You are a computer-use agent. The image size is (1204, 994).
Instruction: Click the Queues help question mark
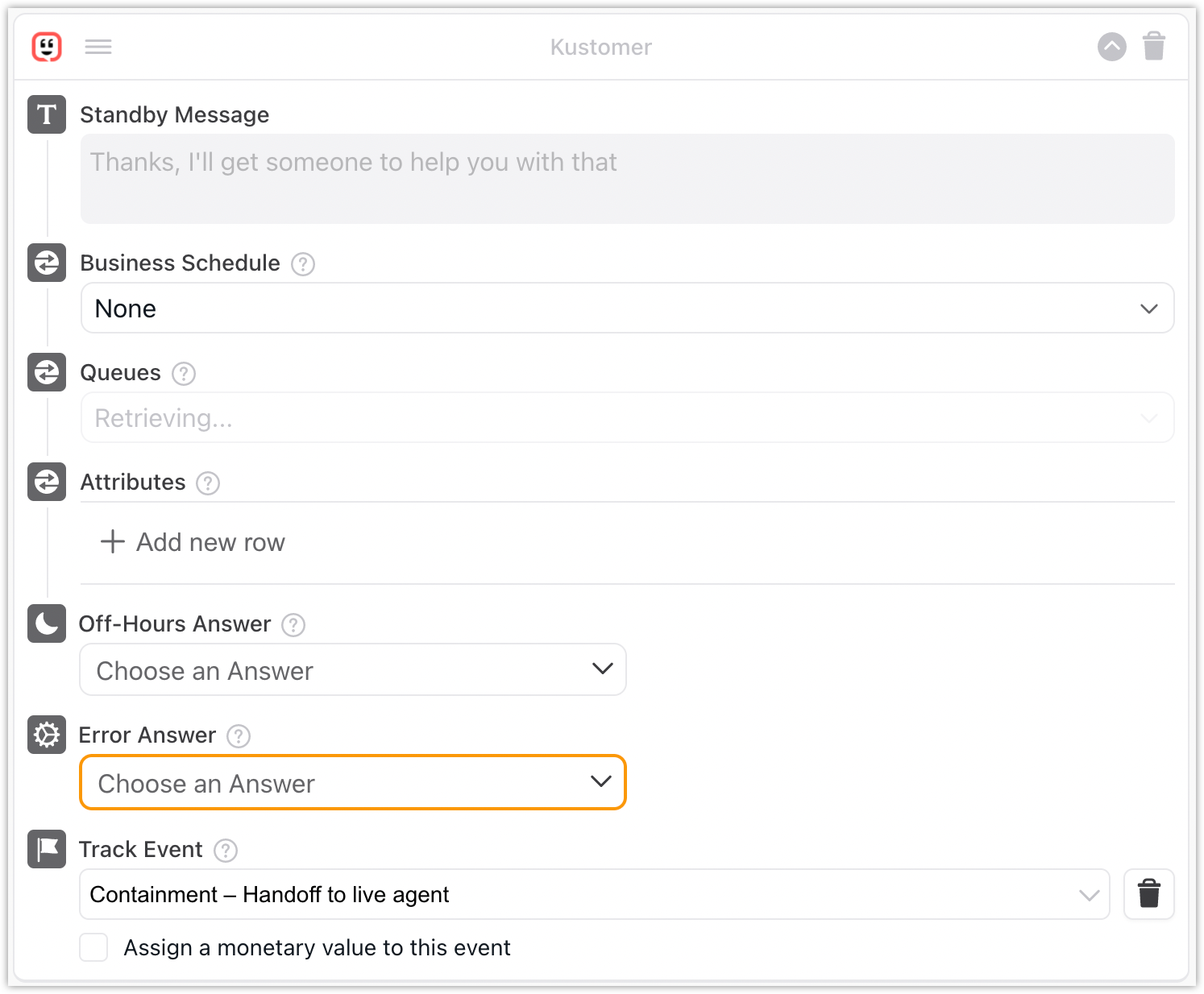click(184, 374)
